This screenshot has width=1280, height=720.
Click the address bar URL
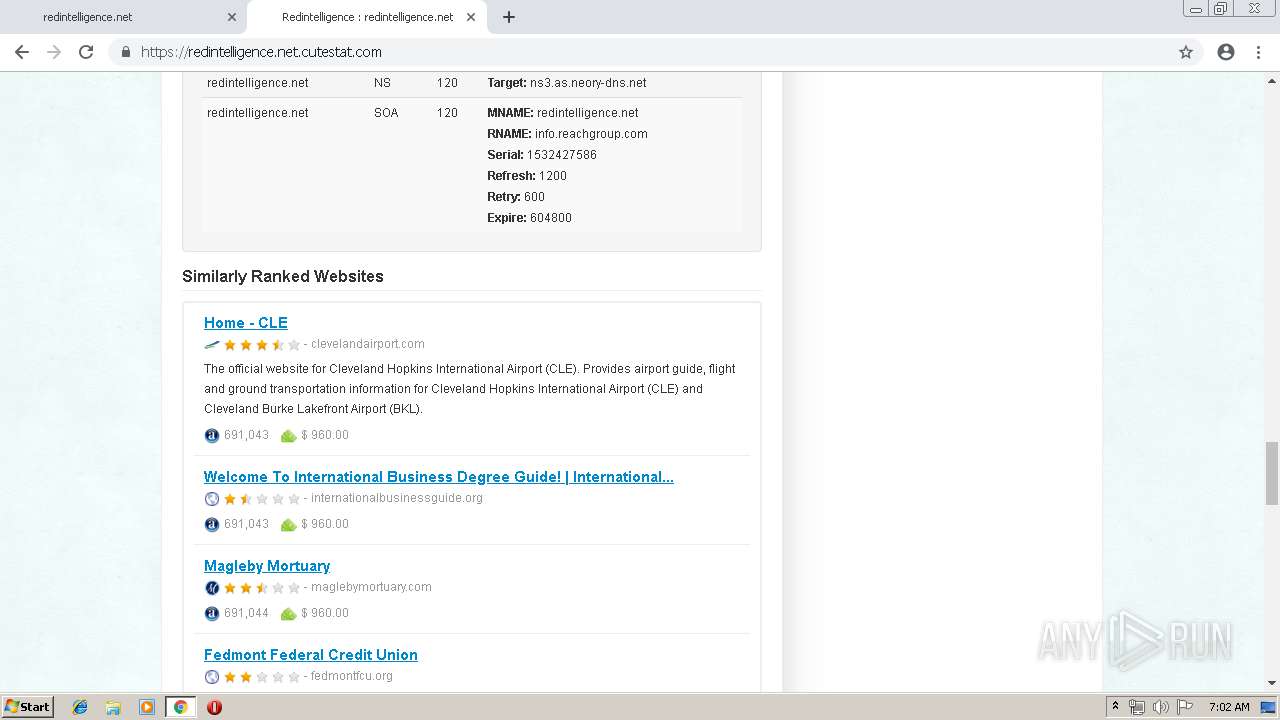(261, 52)
